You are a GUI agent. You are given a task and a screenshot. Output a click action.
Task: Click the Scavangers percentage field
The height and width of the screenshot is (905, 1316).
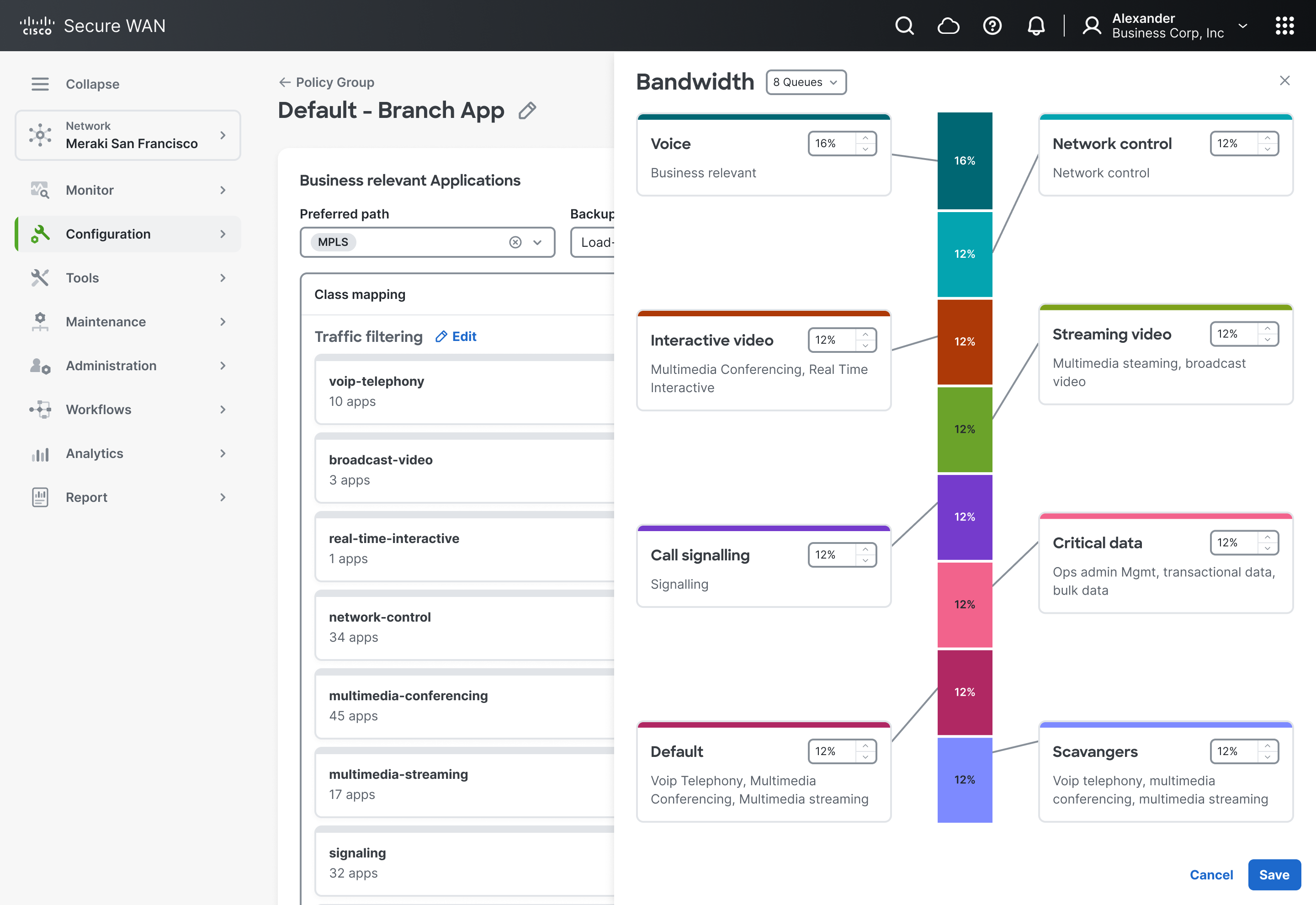(x=1244, y=751)
